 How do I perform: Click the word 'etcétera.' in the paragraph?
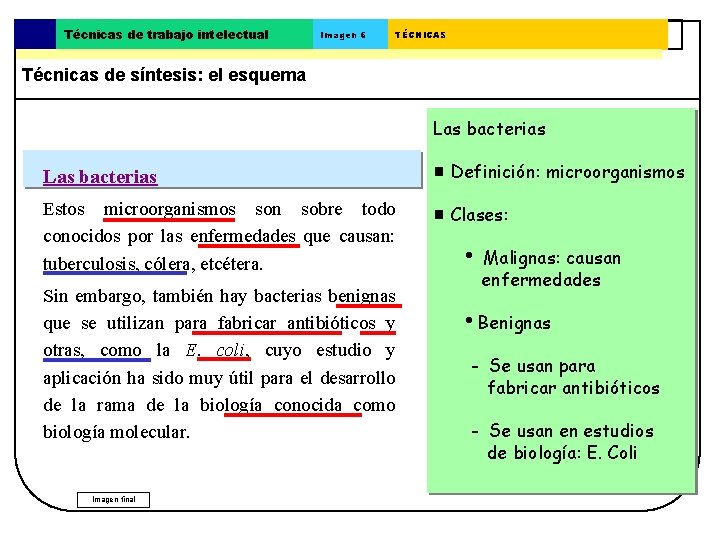click(x=231, y=264)
